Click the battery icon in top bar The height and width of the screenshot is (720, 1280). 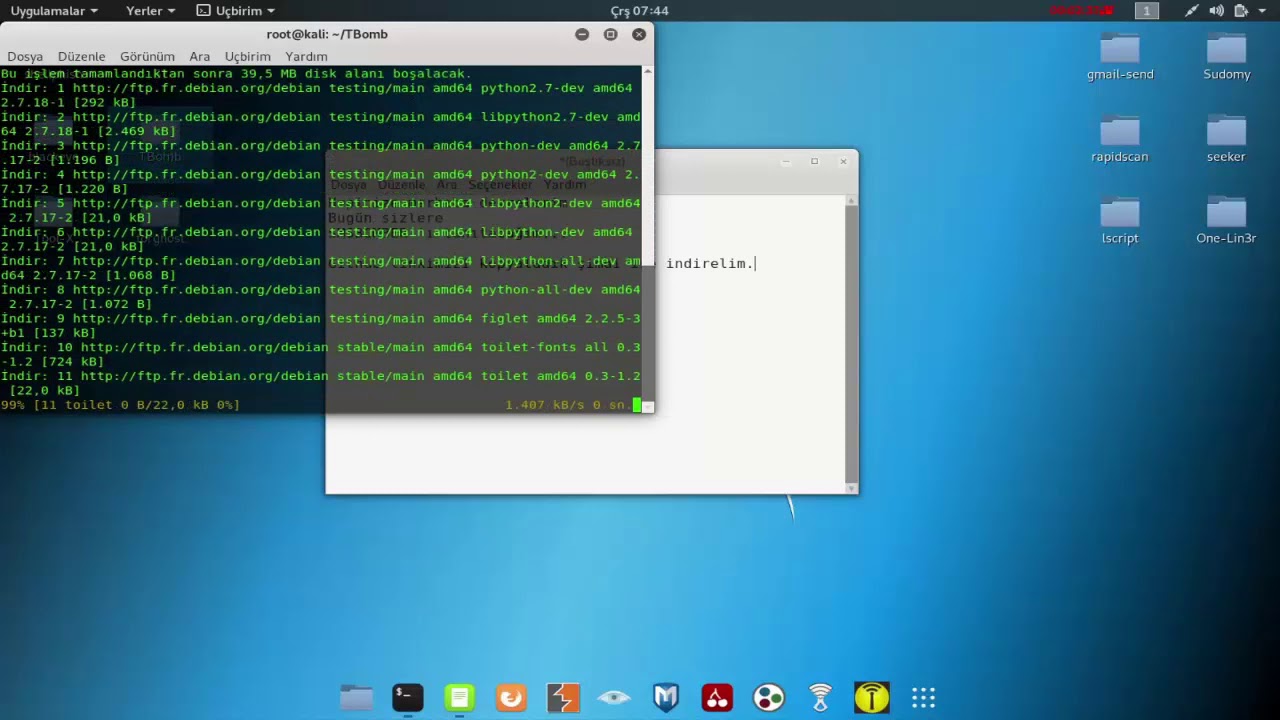point(1240,11)
